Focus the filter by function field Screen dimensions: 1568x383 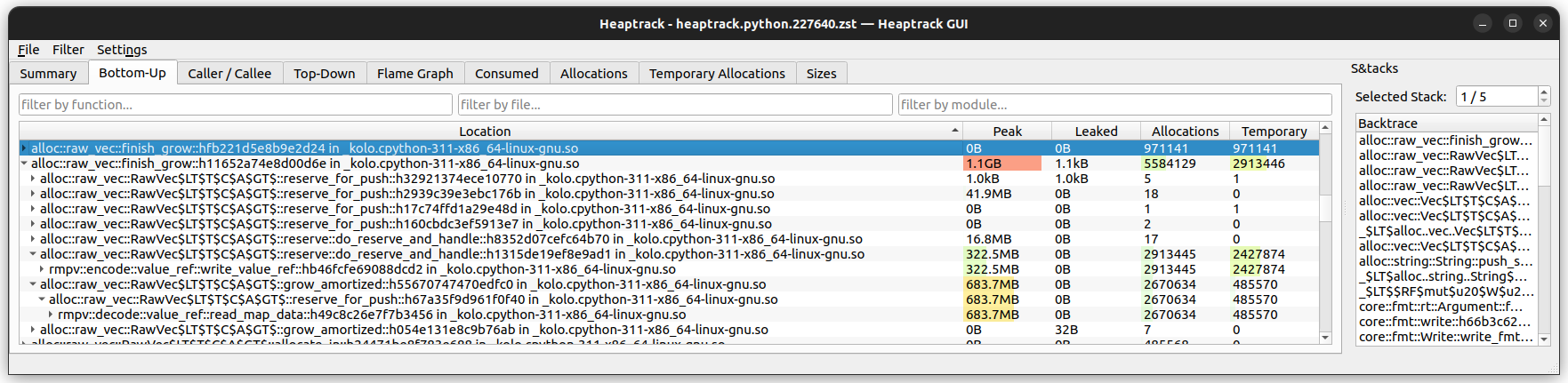(x=236, y=105)
